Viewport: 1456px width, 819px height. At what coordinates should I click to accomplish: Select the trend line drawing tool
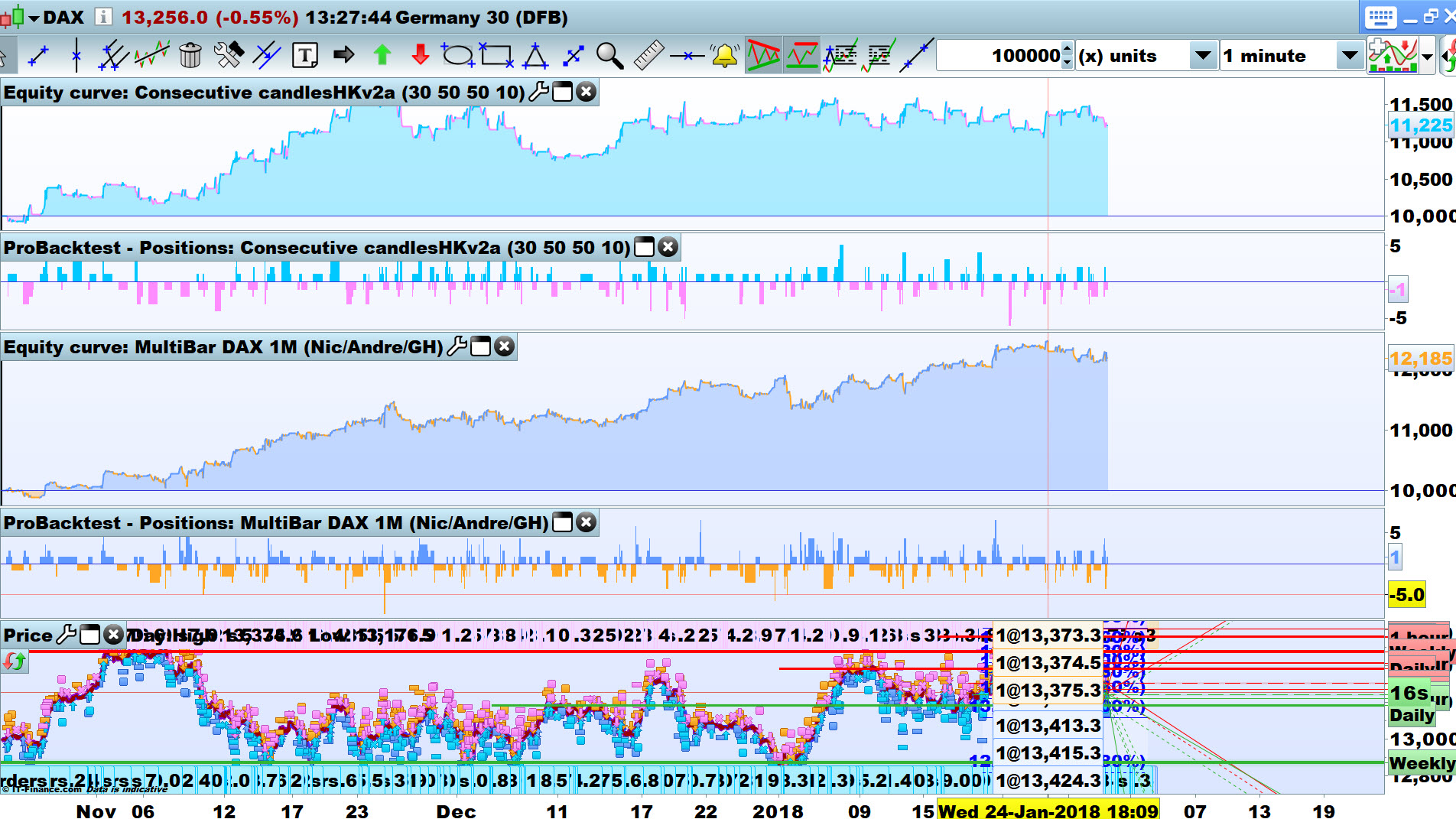[x=37, y=56]
